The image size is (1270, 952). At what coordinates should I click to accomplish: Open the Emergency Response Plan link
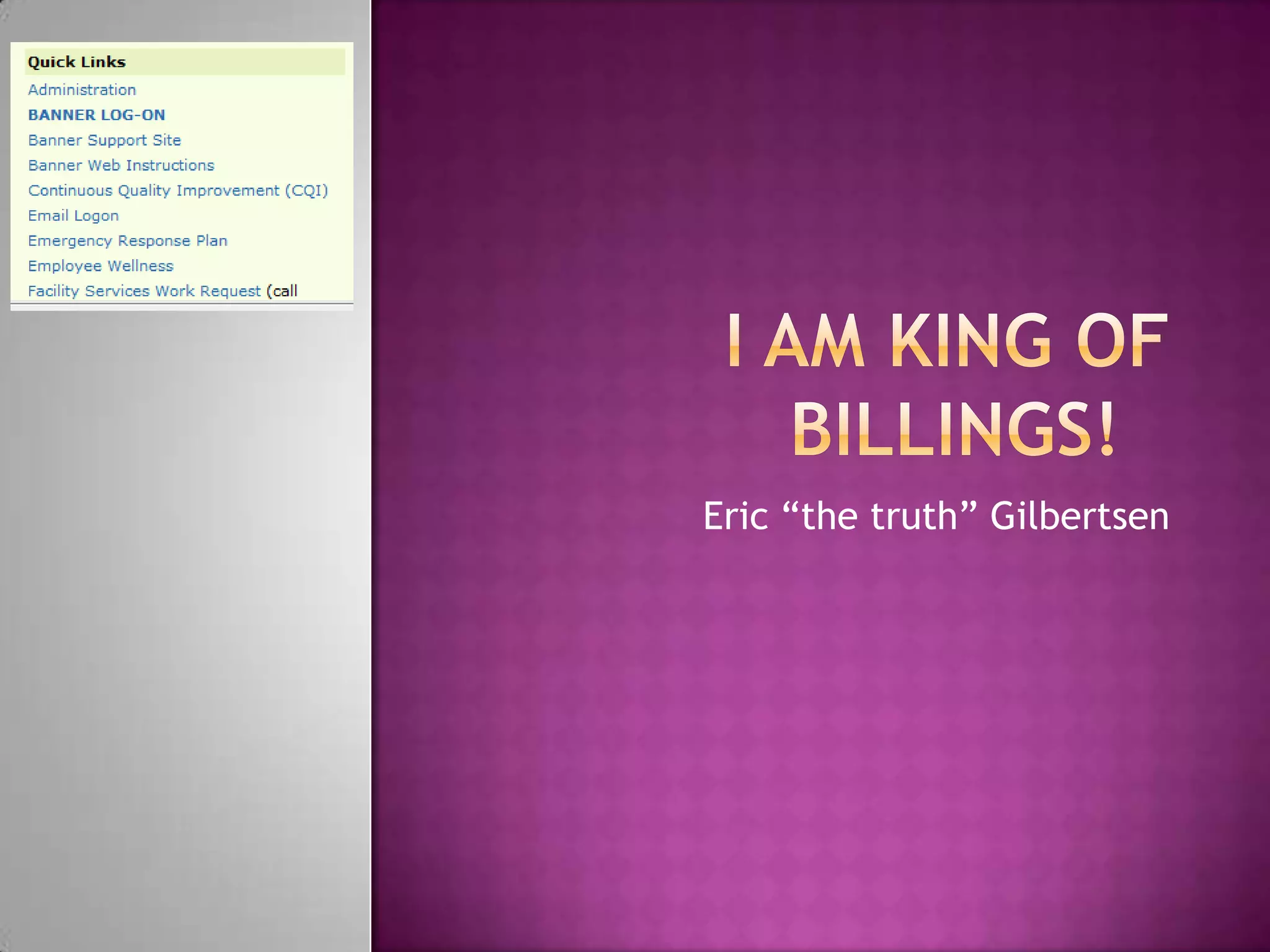pos(128,240)
